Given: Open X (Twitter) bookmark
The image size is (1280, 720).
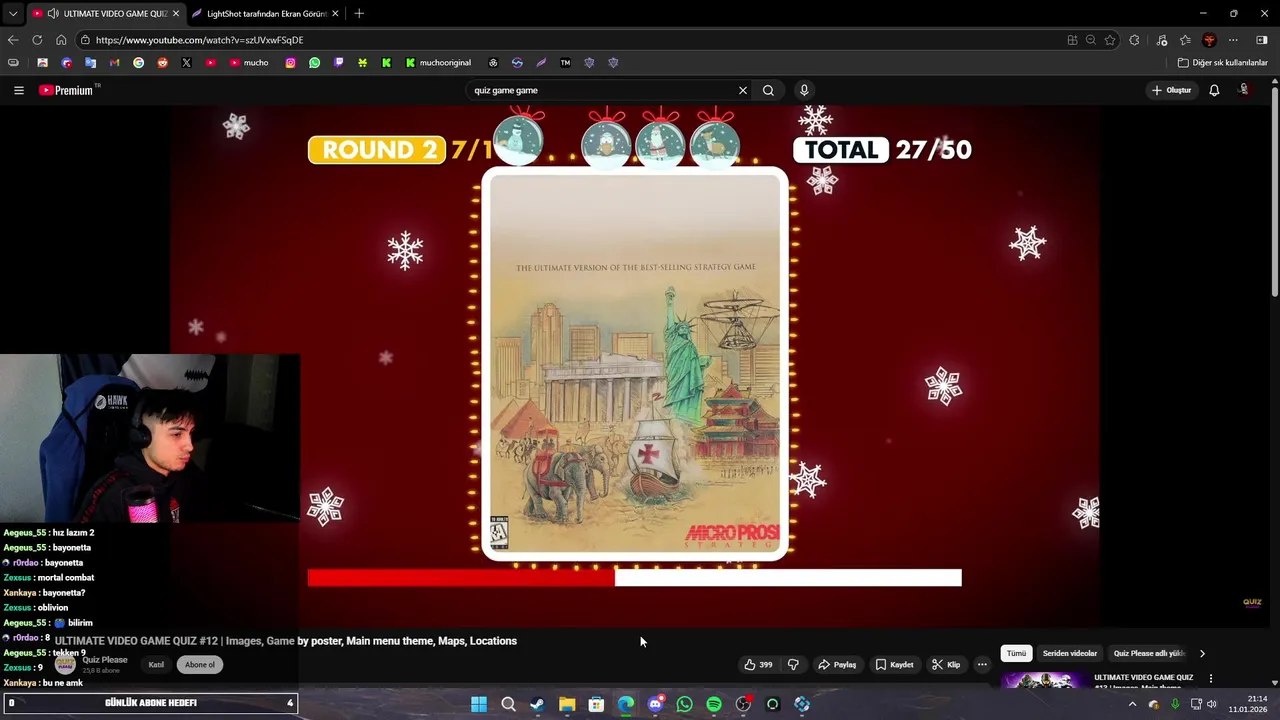Looking at the screenshot, I should tap(186, 62).
